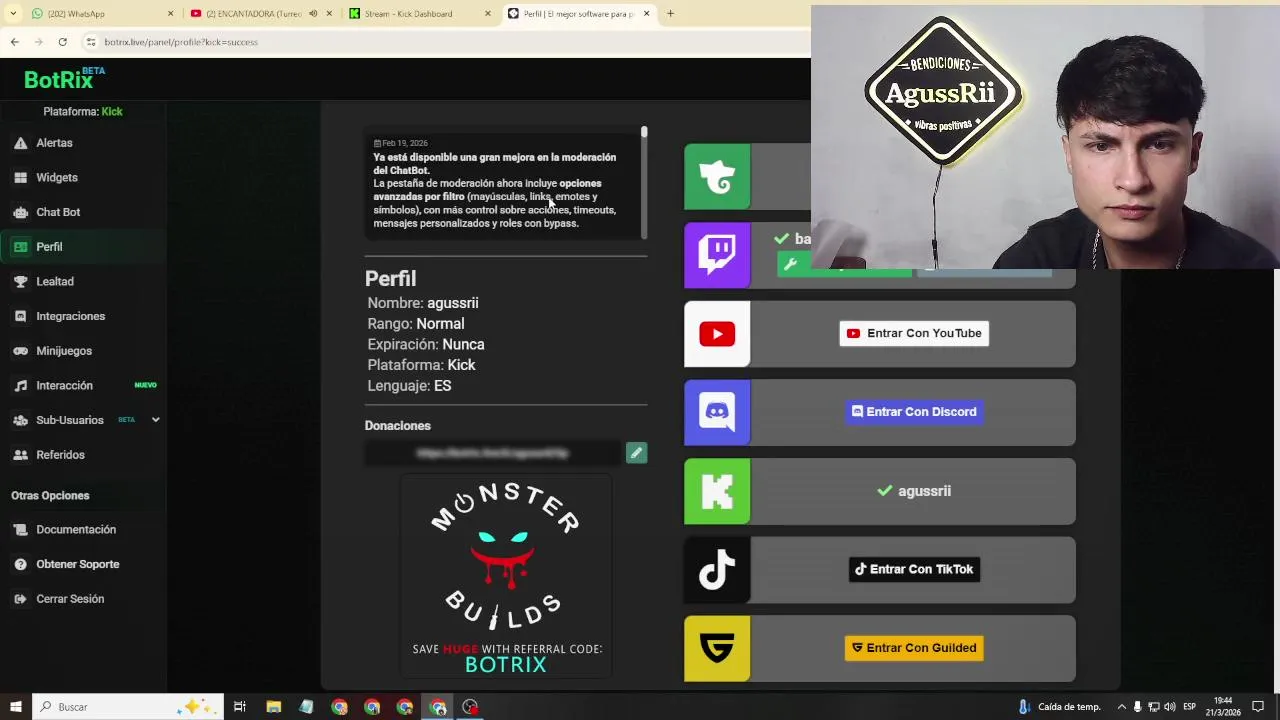The image size is (1280, 720).
Task: Open the Alertas section icon
Action: pyautogui.click(x=20, y=143)
